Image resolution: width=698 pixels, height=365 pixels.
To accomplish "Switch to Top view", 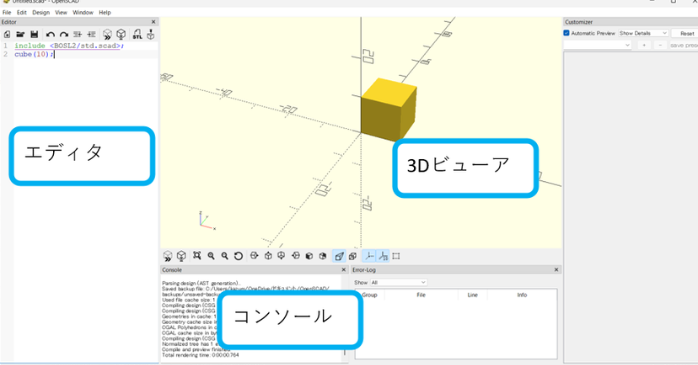I will pos(268,256).
